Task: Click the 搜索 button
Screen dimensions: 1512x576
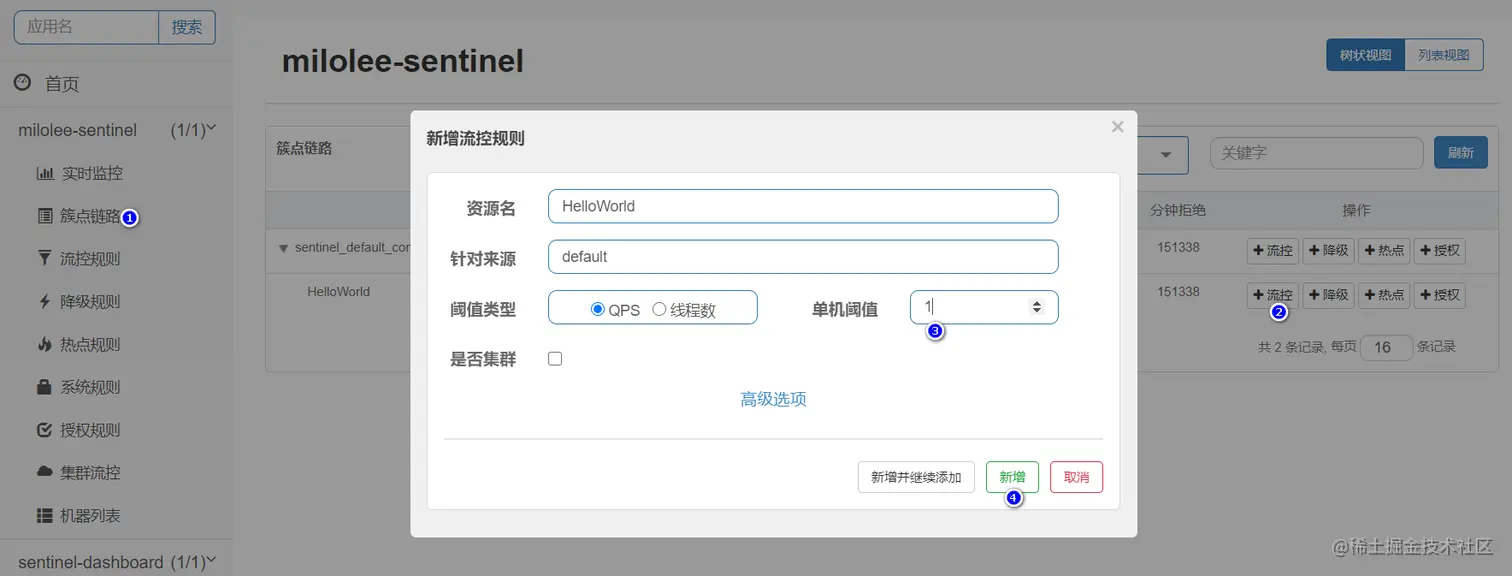Action: pyautogui.click(x=187, y=28)
